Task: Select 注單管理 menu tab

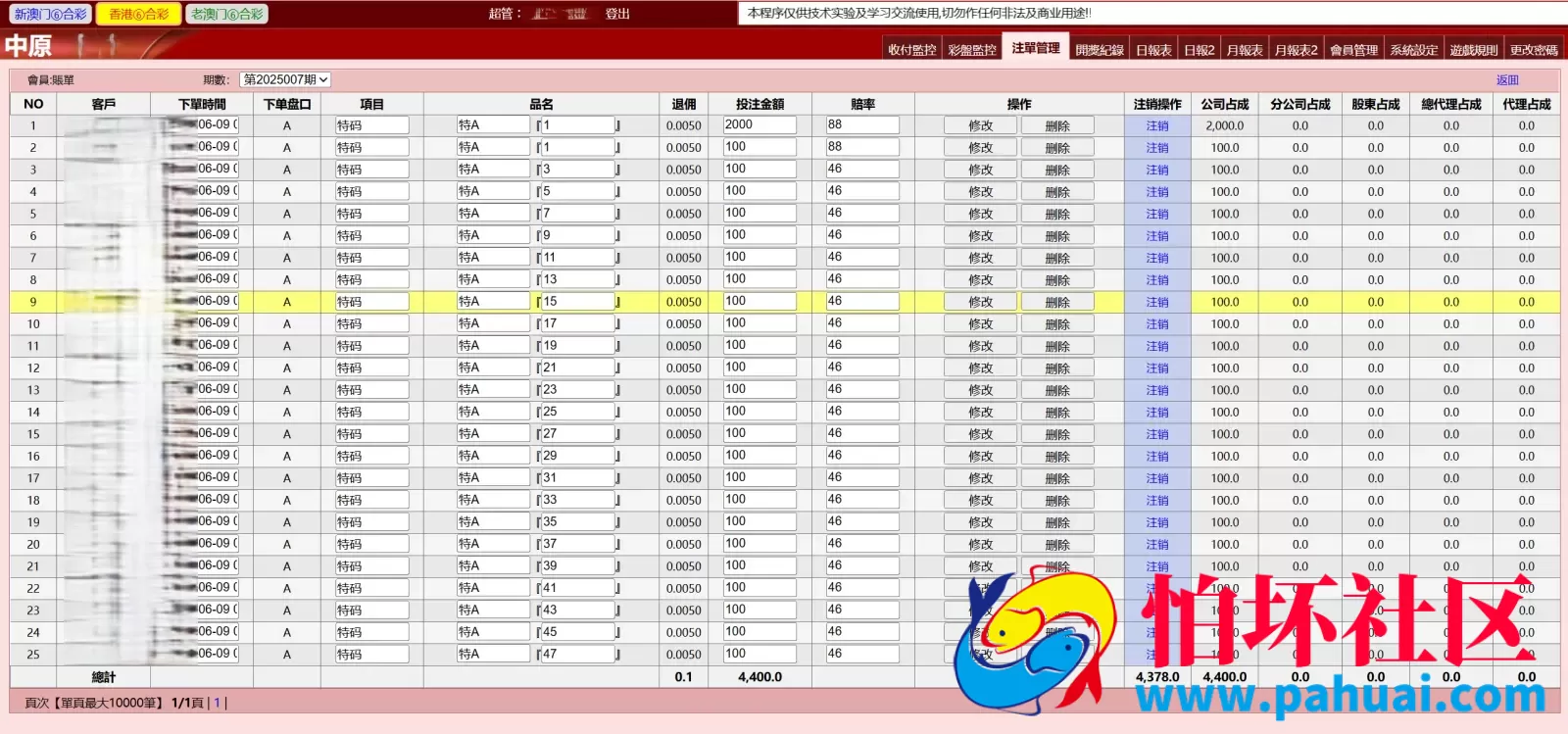Action: (x=1036, y=48)
